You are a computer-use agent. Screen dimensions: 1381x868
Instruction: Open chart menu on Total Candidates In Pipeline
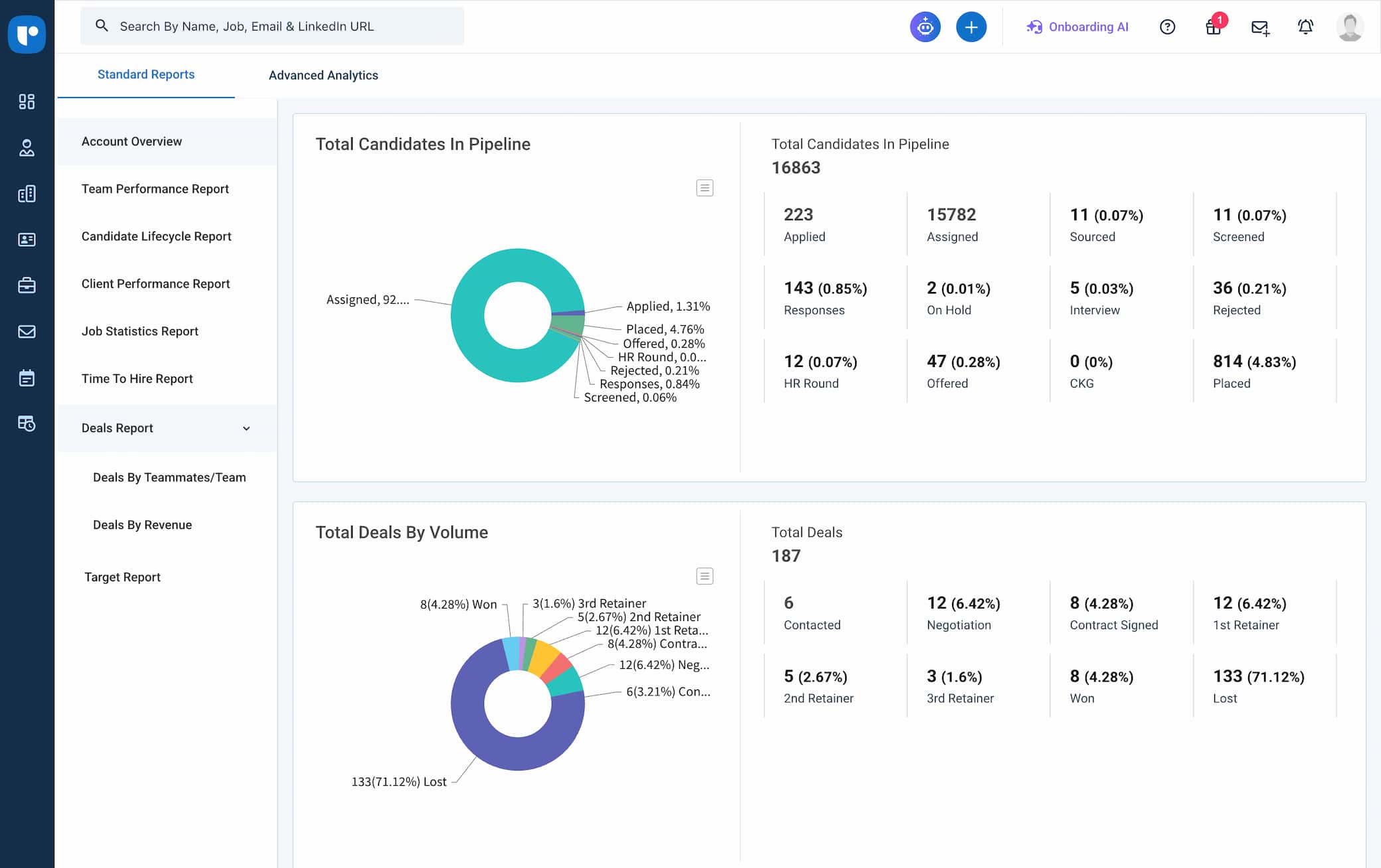(704, 188)
